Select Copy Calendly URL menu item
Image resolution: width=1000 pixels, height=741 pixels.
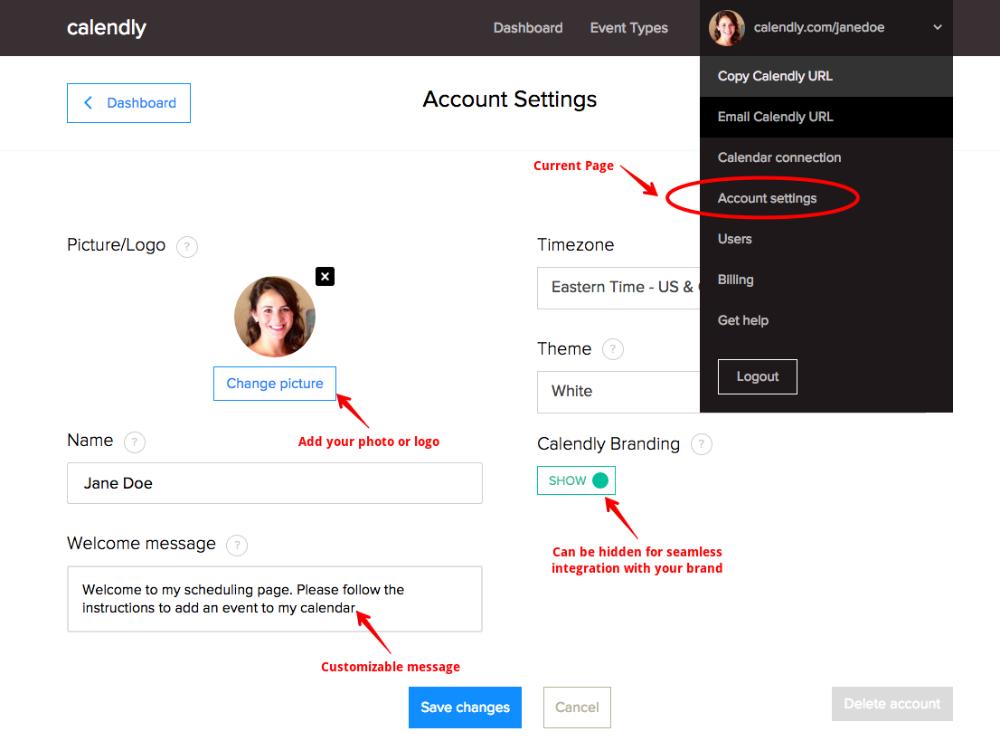[826, 77]
